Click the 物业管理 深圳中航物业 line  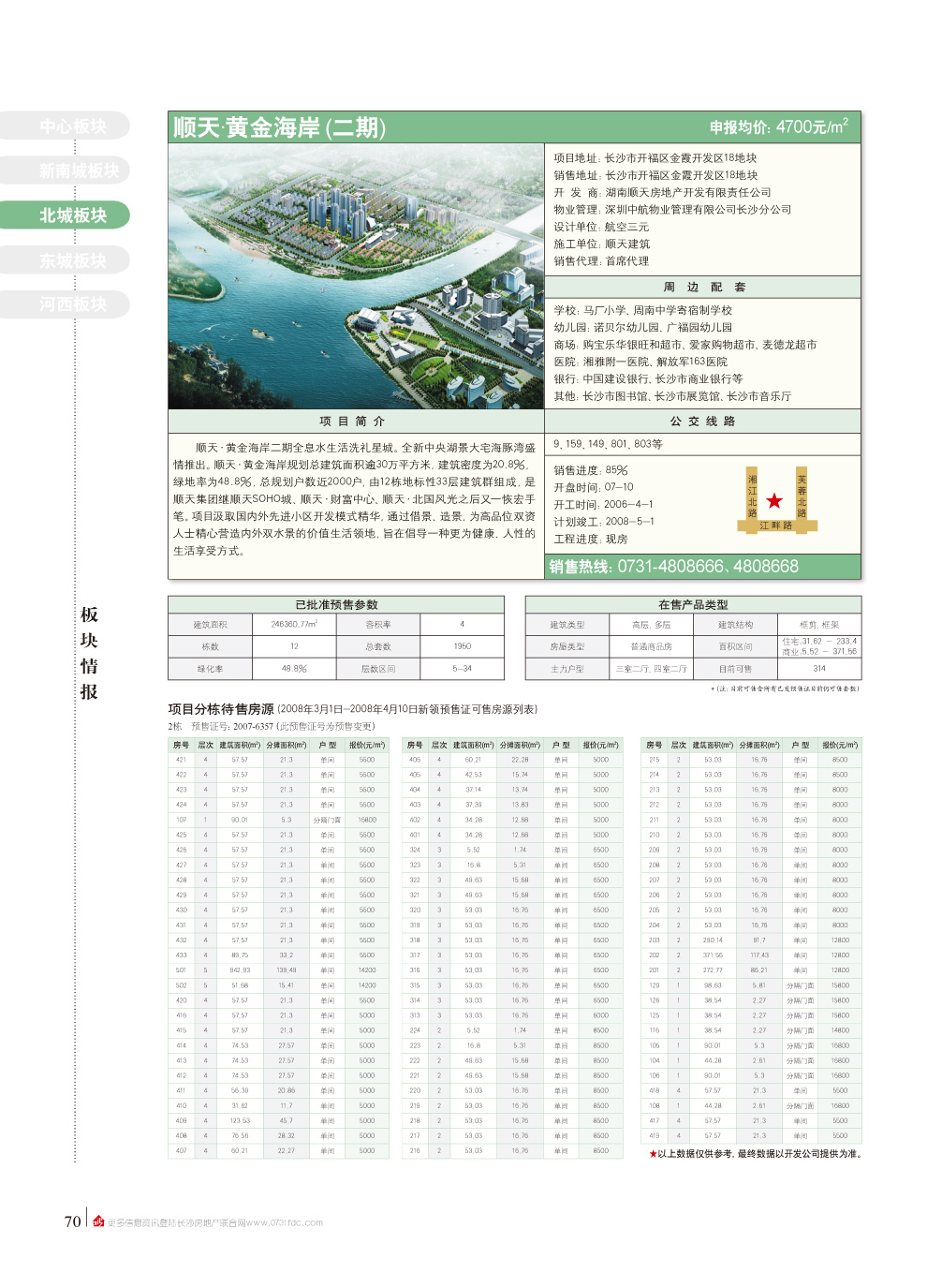(x=672, y=210)
